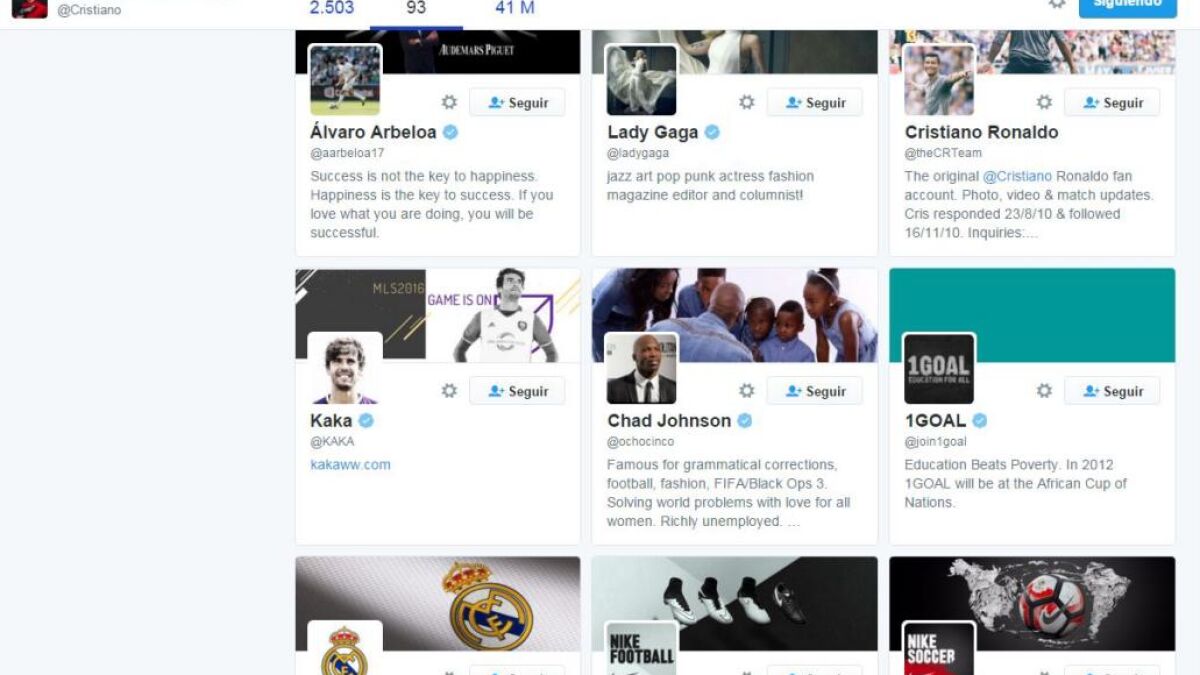Open gear menu for Cristiano Ronaldo fan account
Screen dimensions: 1200x675
click(1044, 102)
